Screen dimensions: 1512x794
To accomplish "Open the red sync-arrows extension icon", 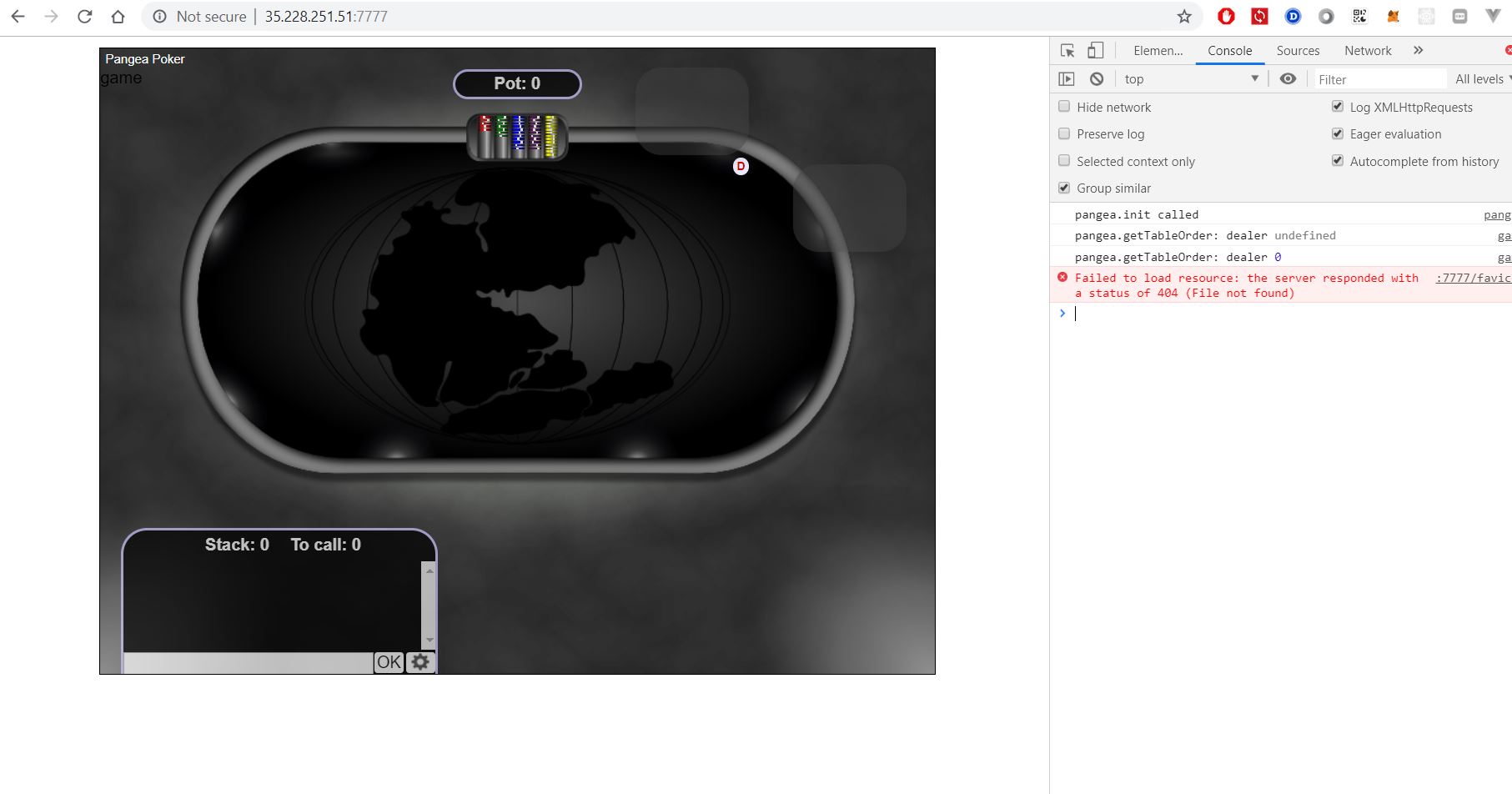I will click(x=1259, y=17).
